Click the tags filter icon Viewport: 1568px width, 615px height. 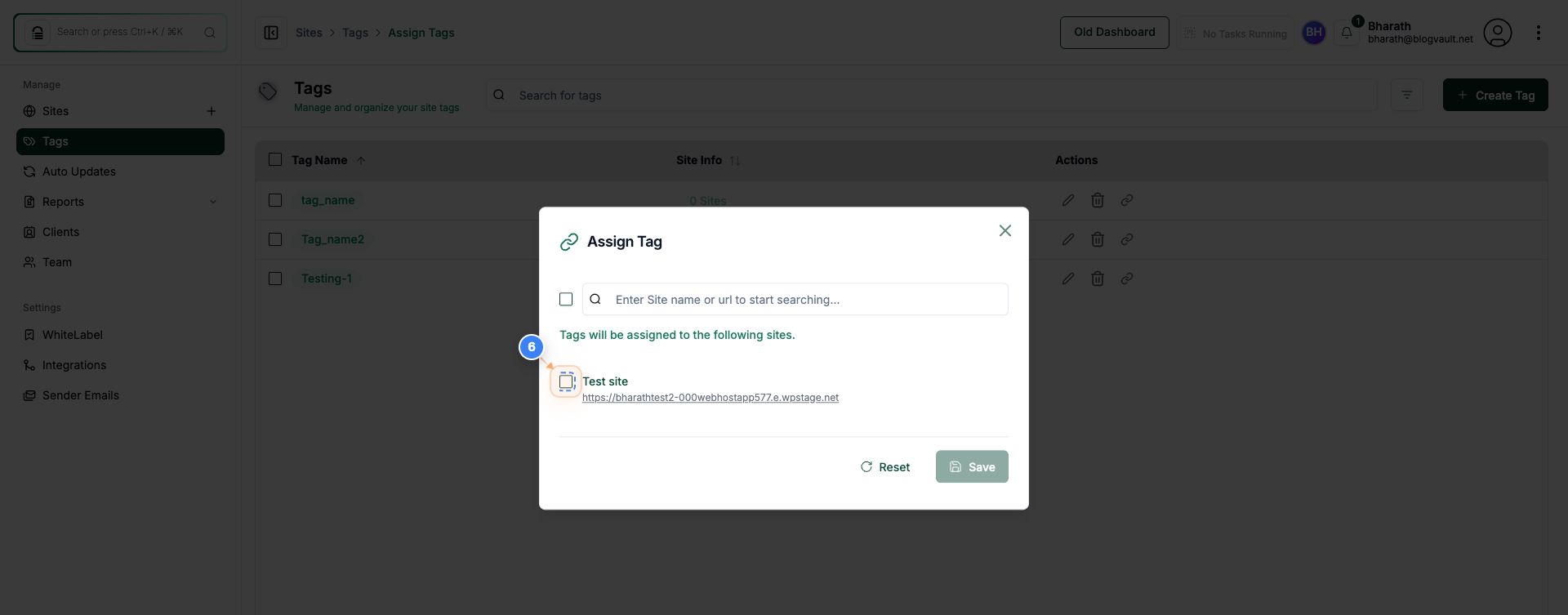point(1406,96)
